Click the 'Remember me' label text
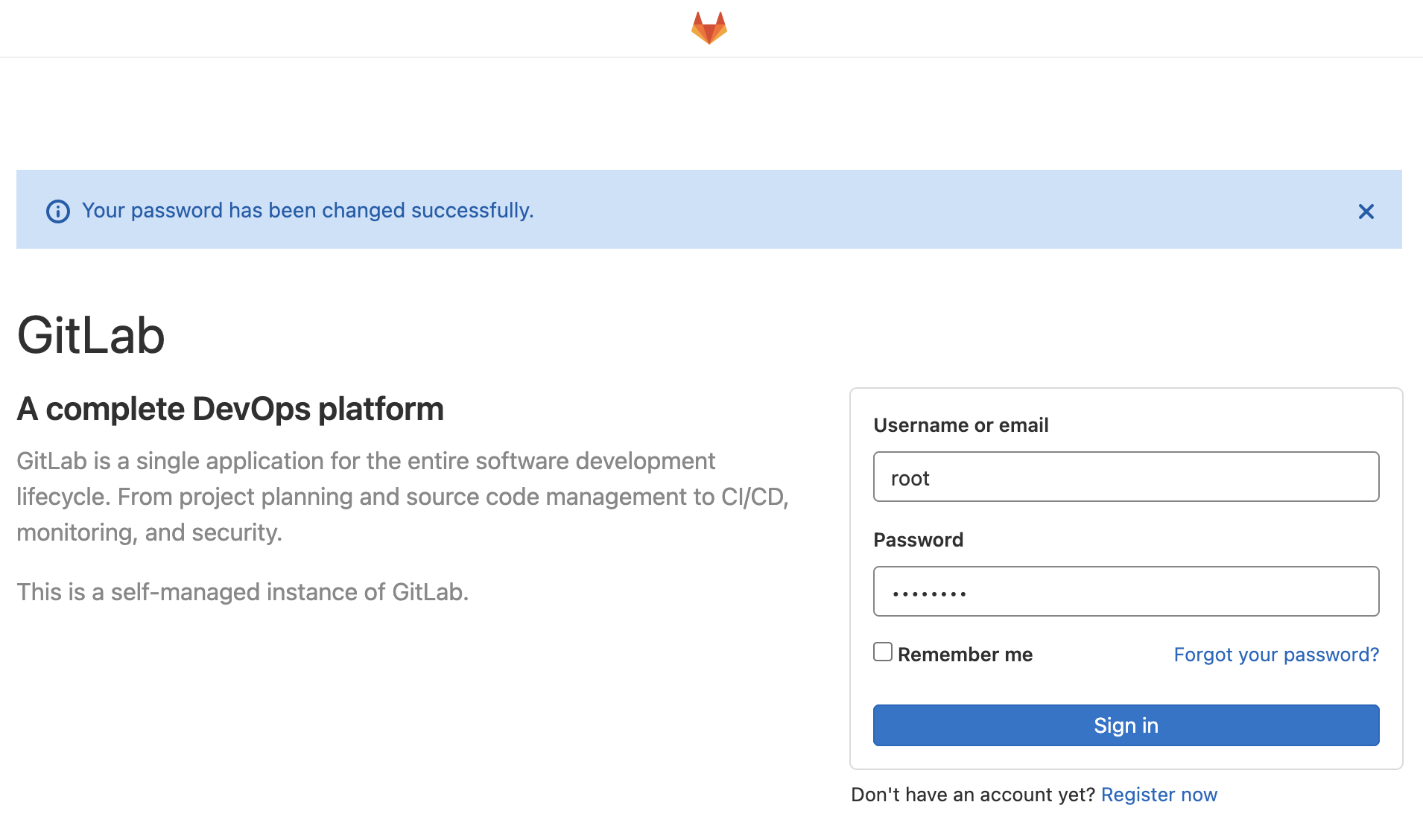The height and width of the screenshot is (840, 1423). [x=965, y=655]
